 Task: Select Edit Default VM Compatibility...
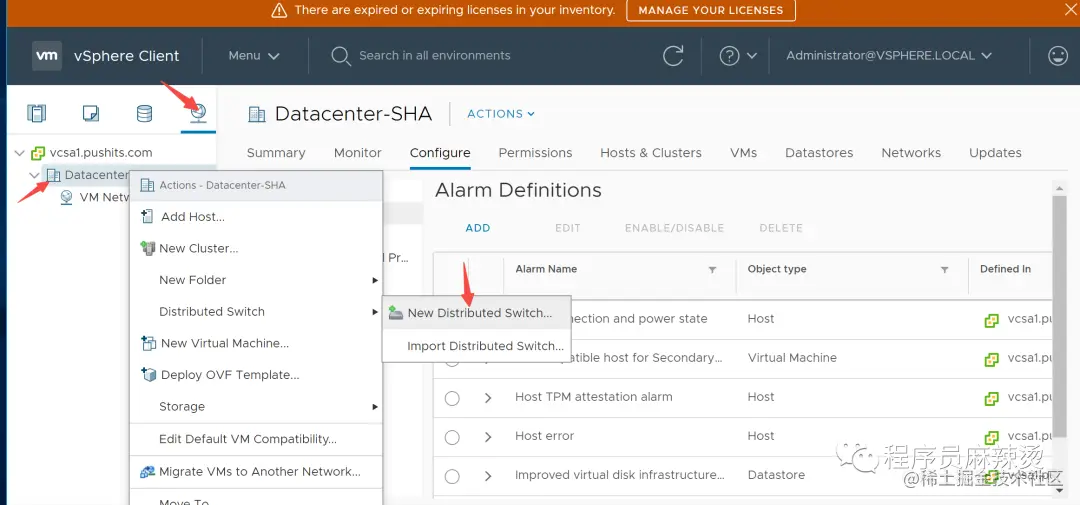(256, 439)
